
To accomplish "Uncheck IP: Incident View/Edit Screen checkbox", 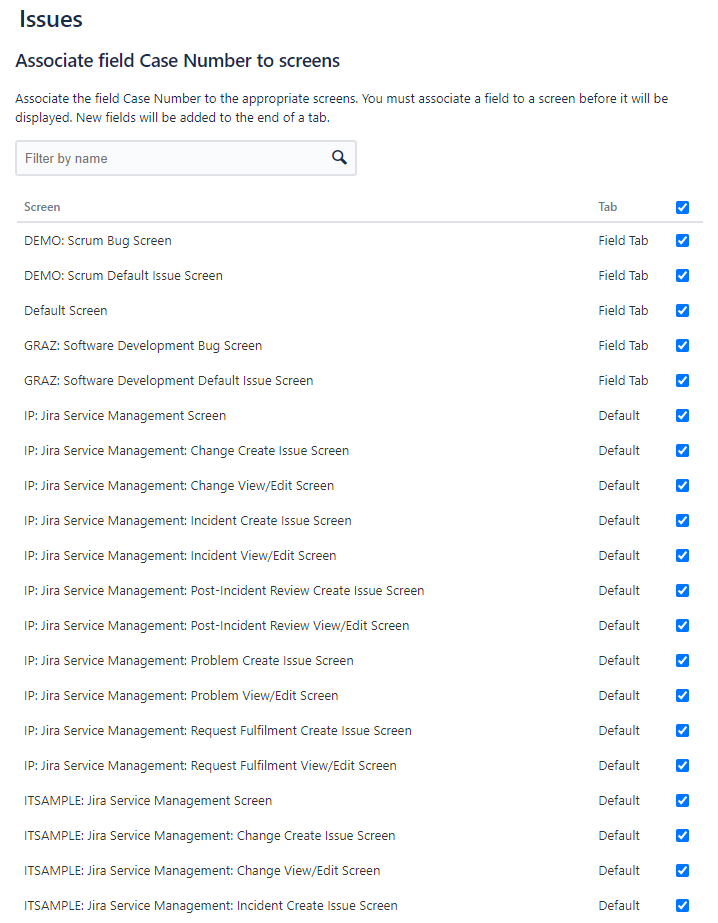I will (x=682, y=555).
